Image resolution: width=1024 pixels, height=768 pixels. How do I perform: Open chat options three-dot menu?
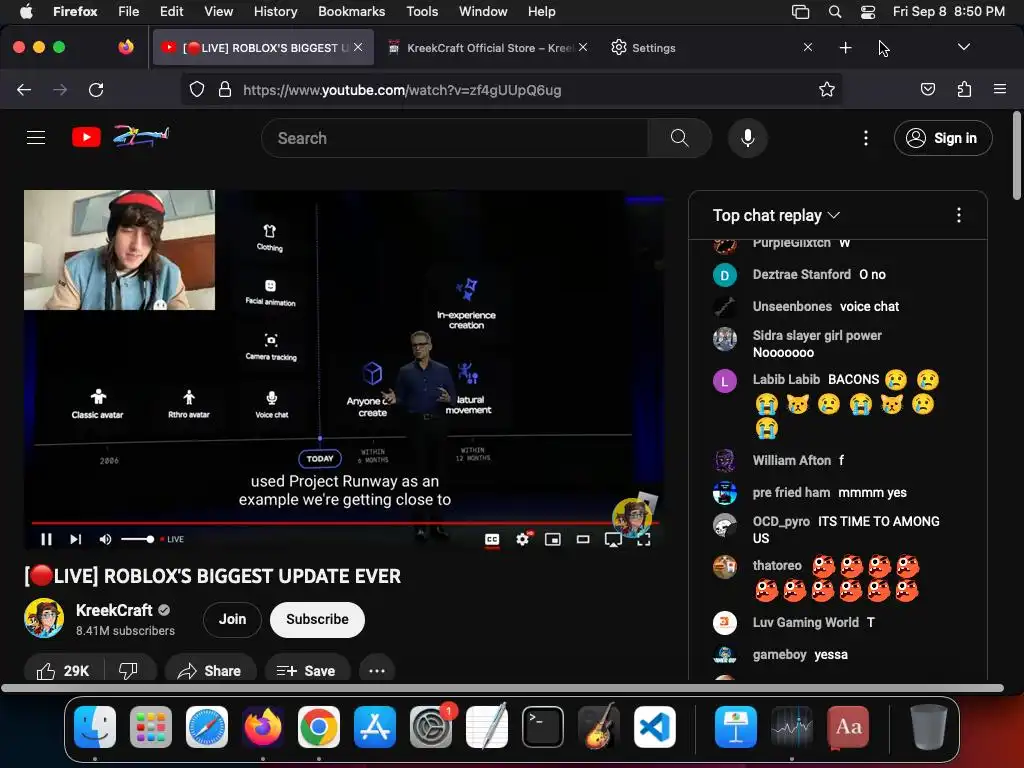pyautogui.click(x=959, y=216)
